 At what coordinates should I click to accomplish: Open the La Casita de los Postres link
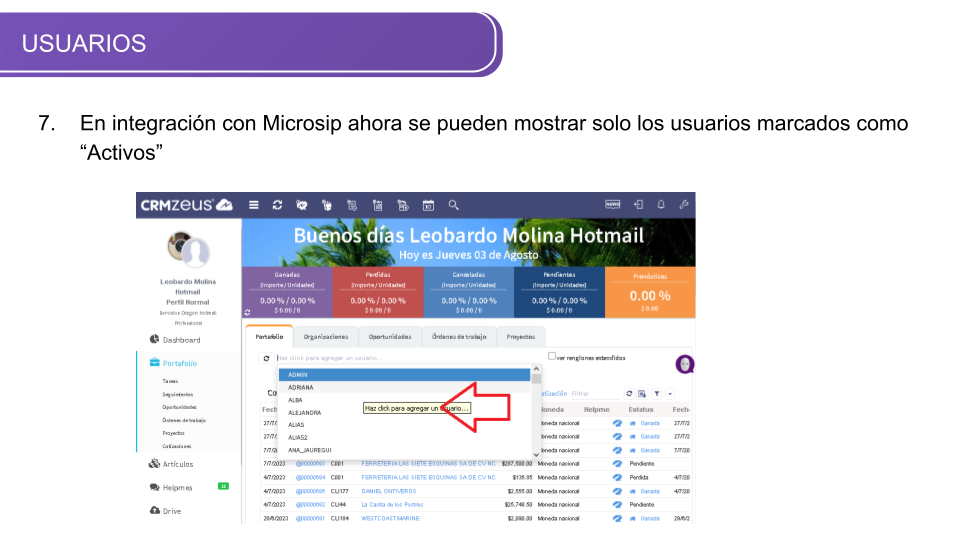[x=392, y=504]
